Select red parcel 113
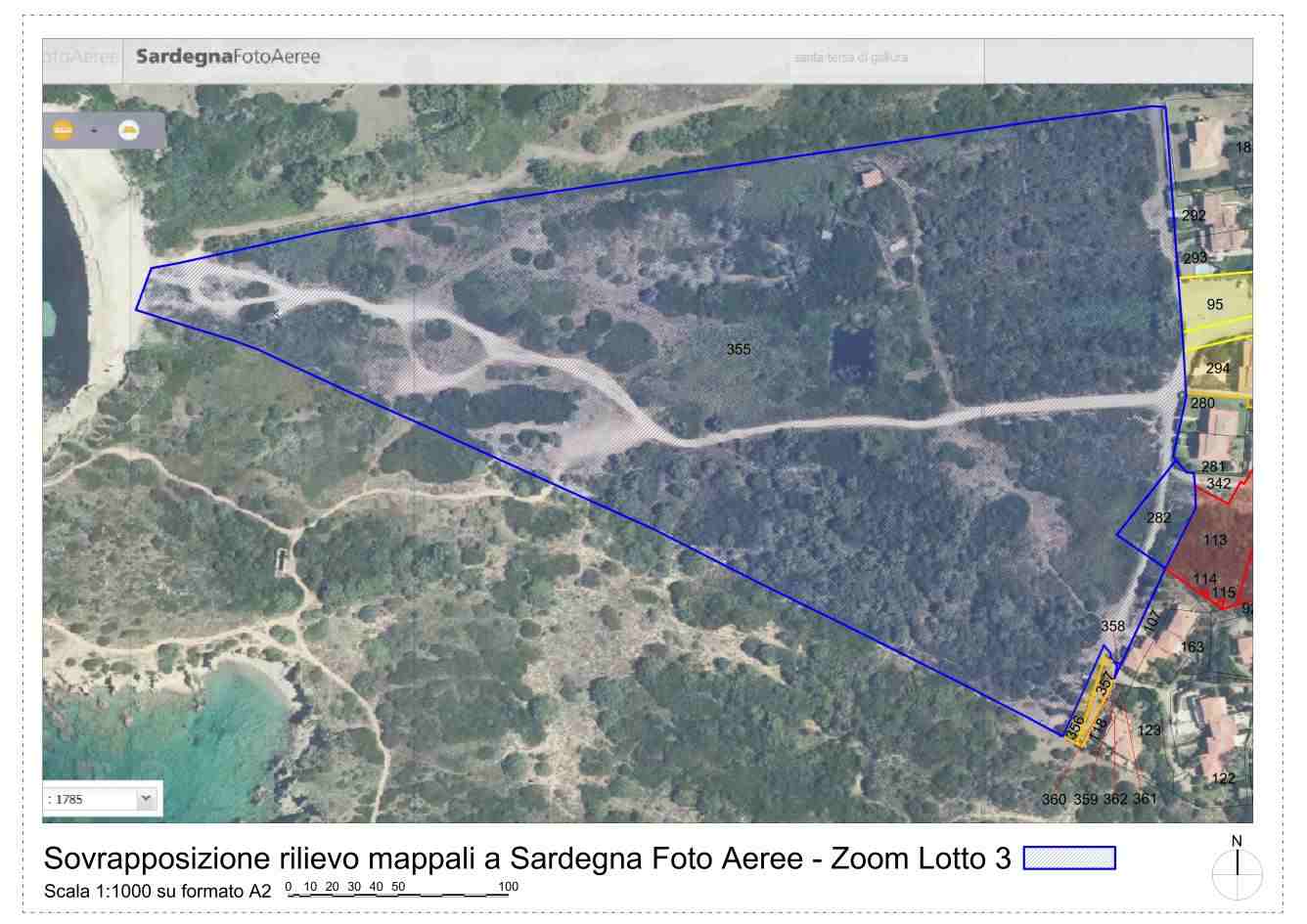This screenshot has height=924, width=1307. pyautogui.click(x=1214, y=540)
